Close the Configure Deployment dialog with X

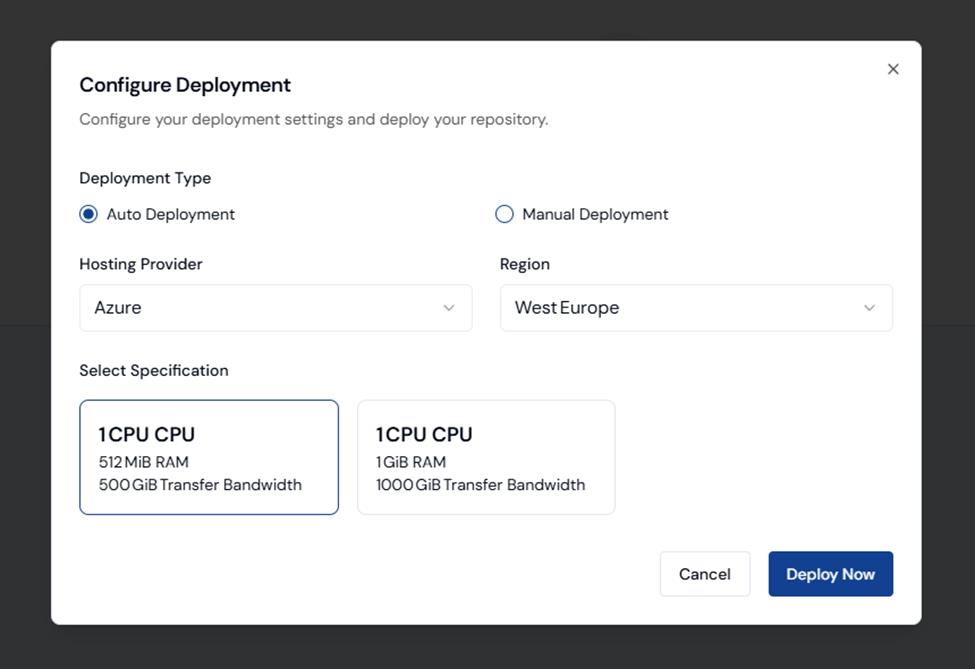click(893, 69)
